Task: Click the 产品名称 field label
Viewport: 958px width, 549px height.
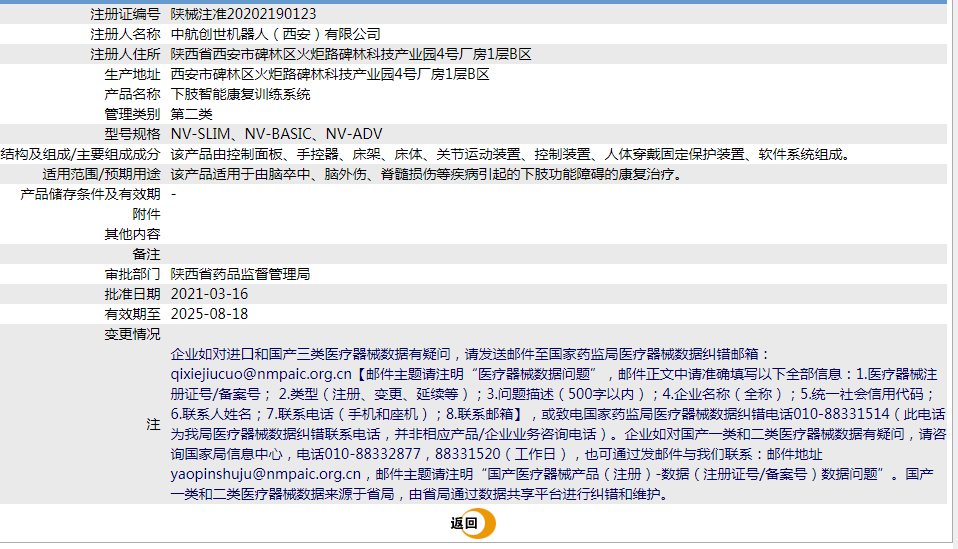Action: click(132, 95)
